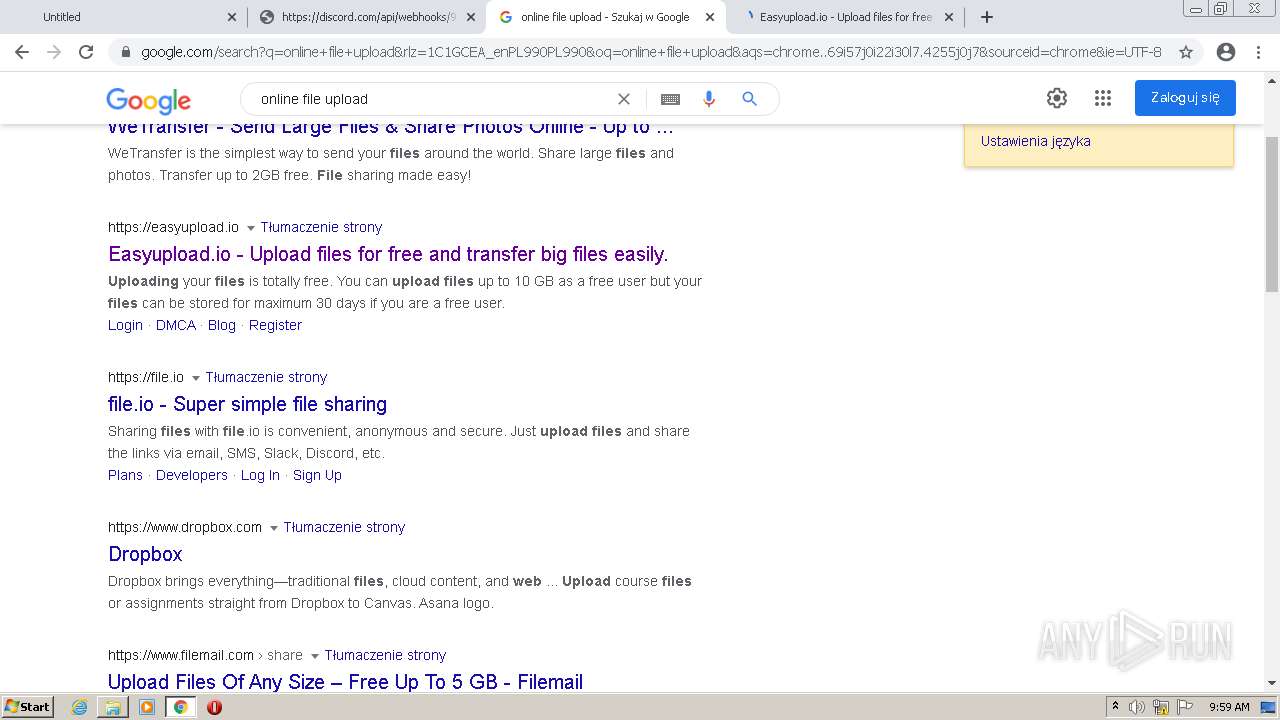
Task: Clear the search box with the X icon
Action: tap(624, 99)
